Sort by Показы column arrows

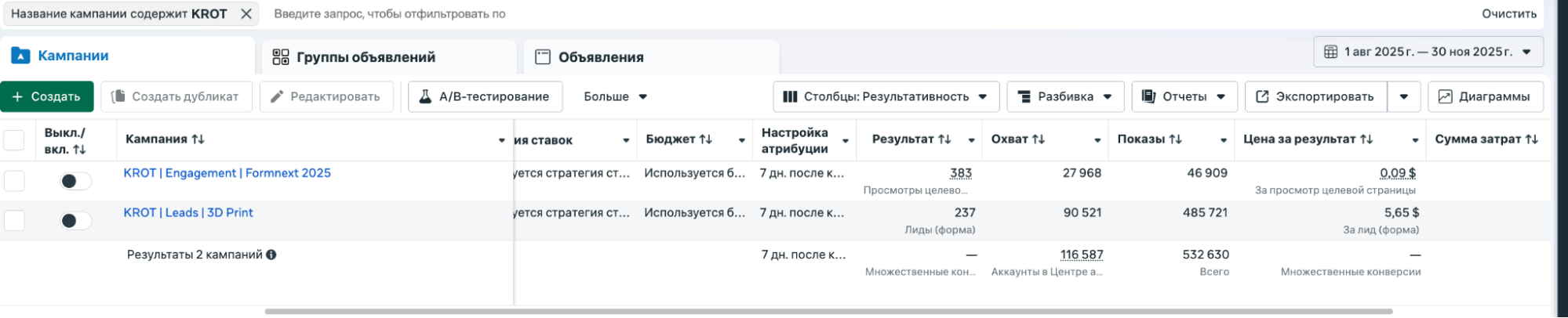(x=1175, y=139)
